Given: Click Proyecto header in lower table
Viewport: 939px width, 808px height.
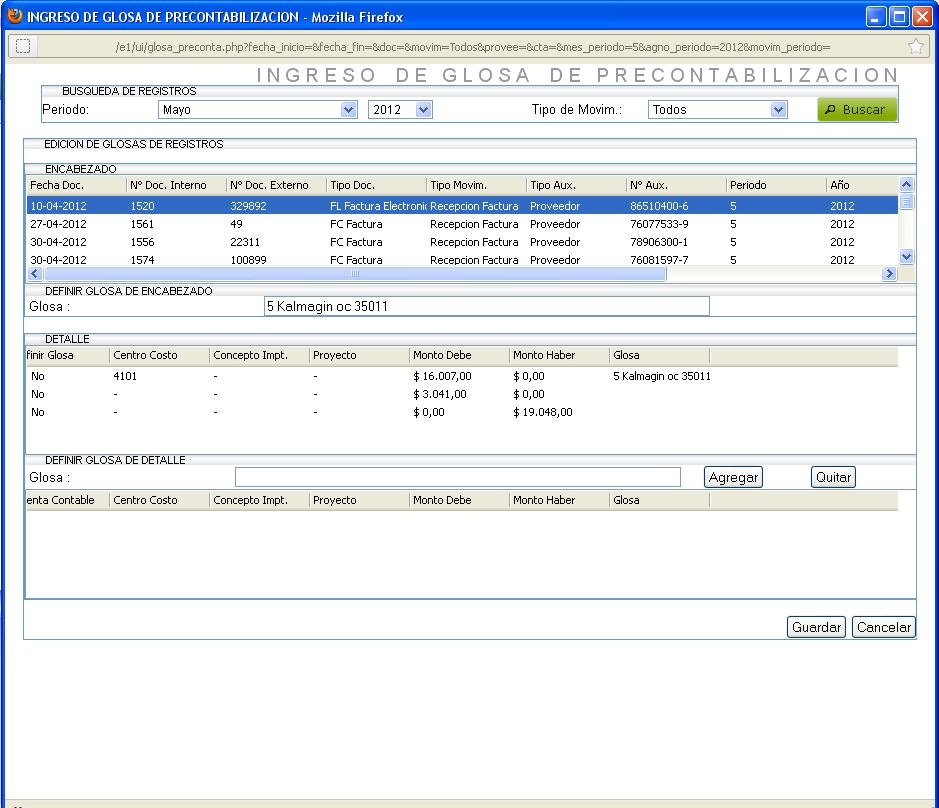Looking at the screenshot, I should (x=359, y=500).
